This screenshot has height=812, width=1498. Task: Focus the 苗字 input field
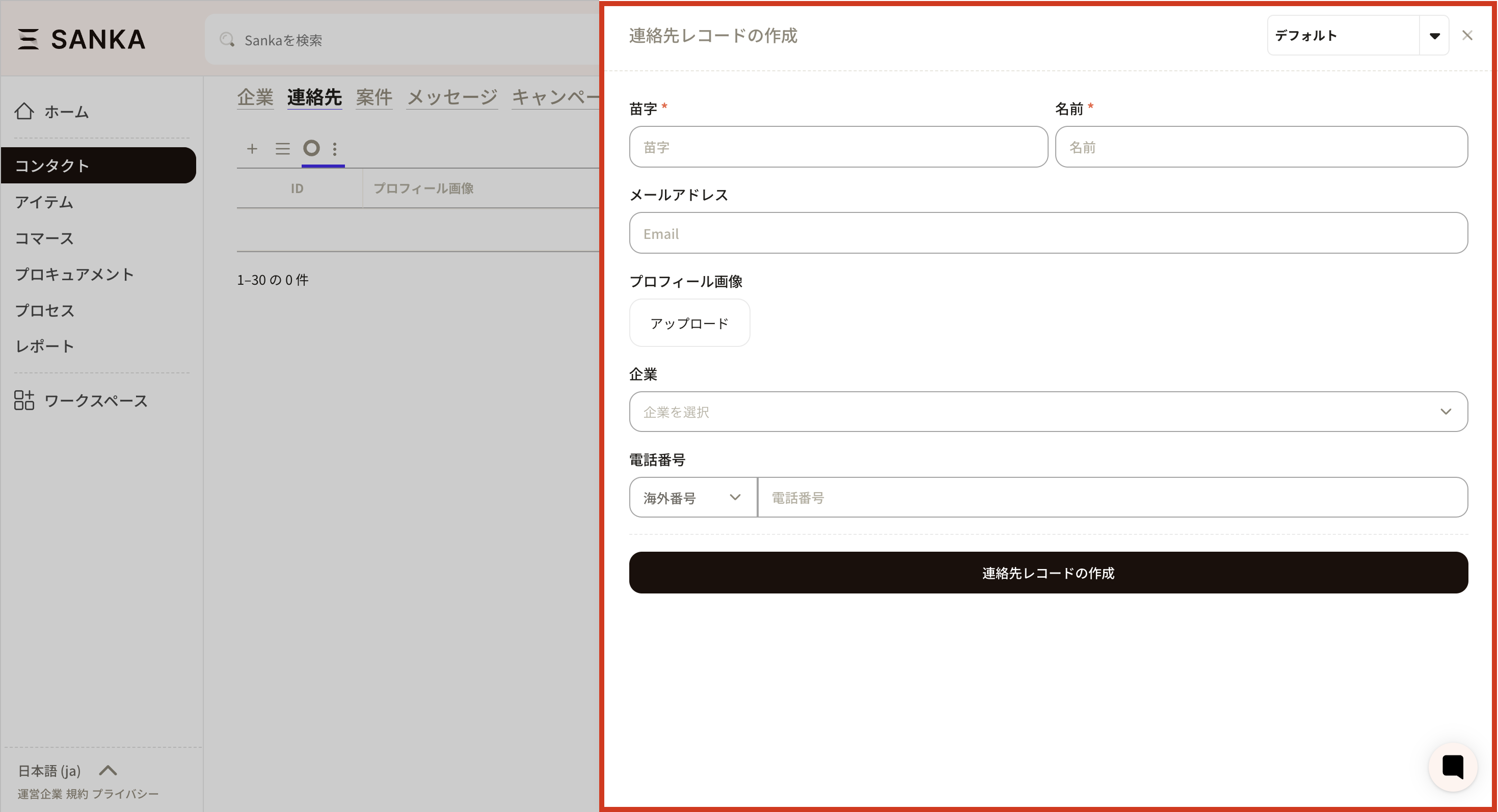click(x=838, y=147)
